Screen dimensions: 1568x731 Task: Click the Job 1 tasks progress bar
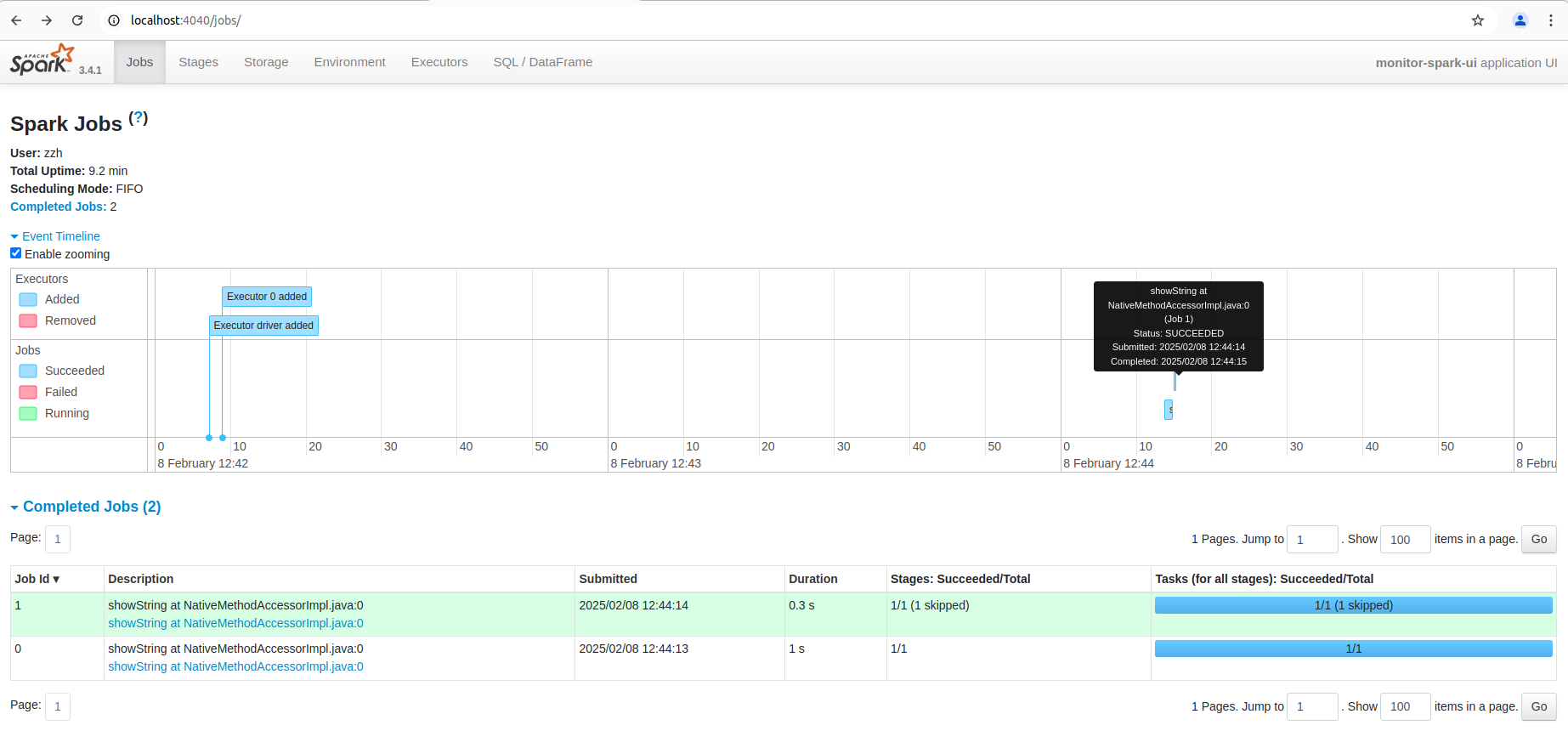click(x=1353, y=605)
